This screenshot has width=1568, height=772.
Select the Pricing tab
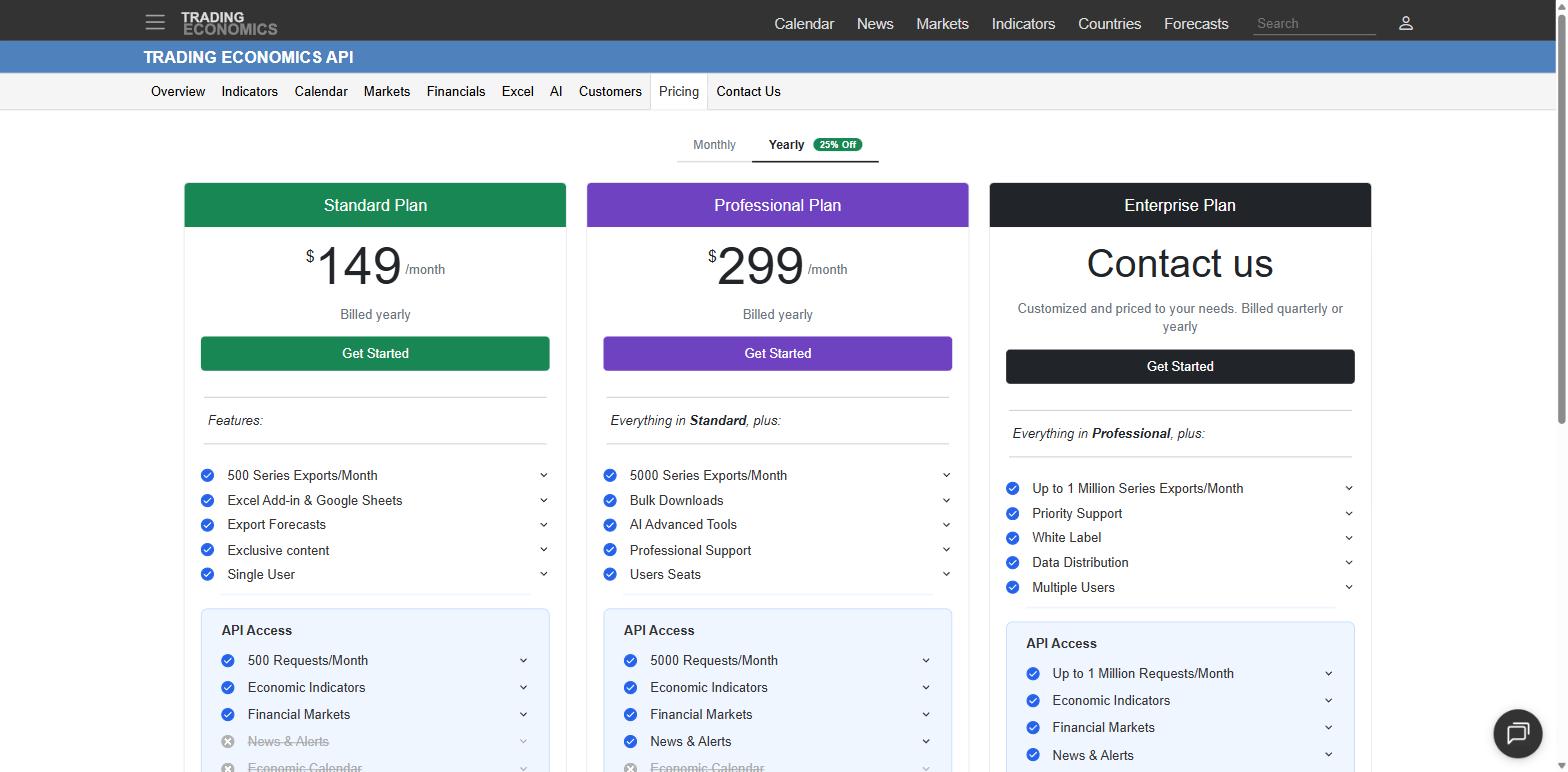coord(679,91)
